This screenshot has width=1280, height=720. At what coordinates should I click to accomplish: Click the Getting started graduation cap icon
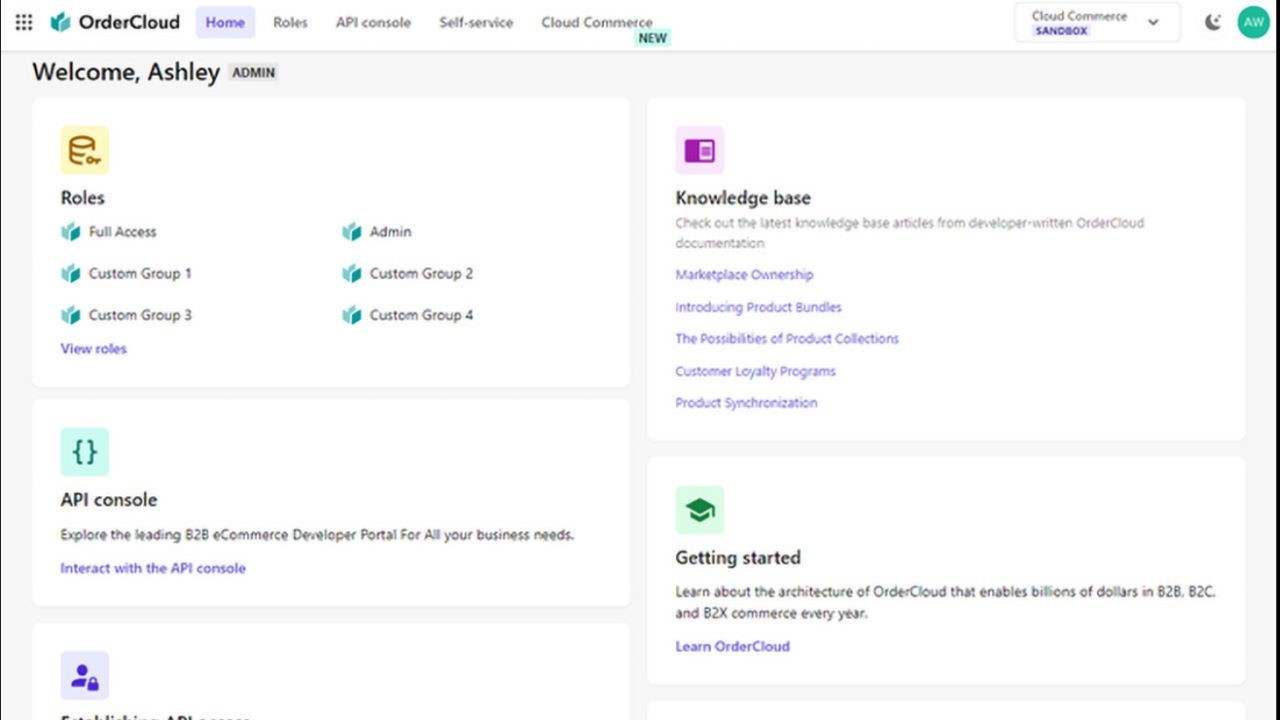tap(700, 510)
